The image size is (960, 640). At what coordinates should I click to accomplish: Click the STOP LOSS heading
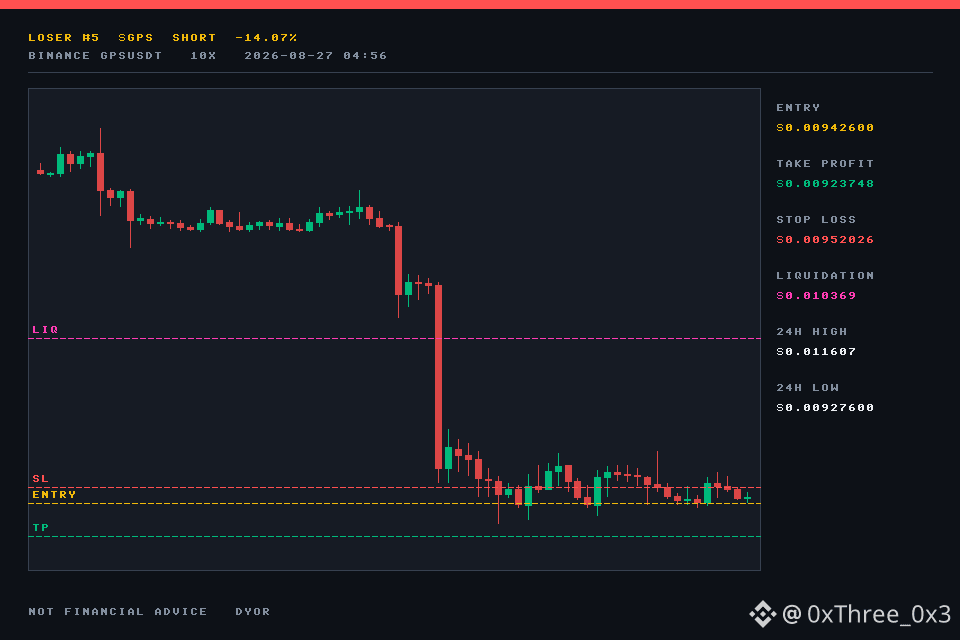(x=816, y=219)
